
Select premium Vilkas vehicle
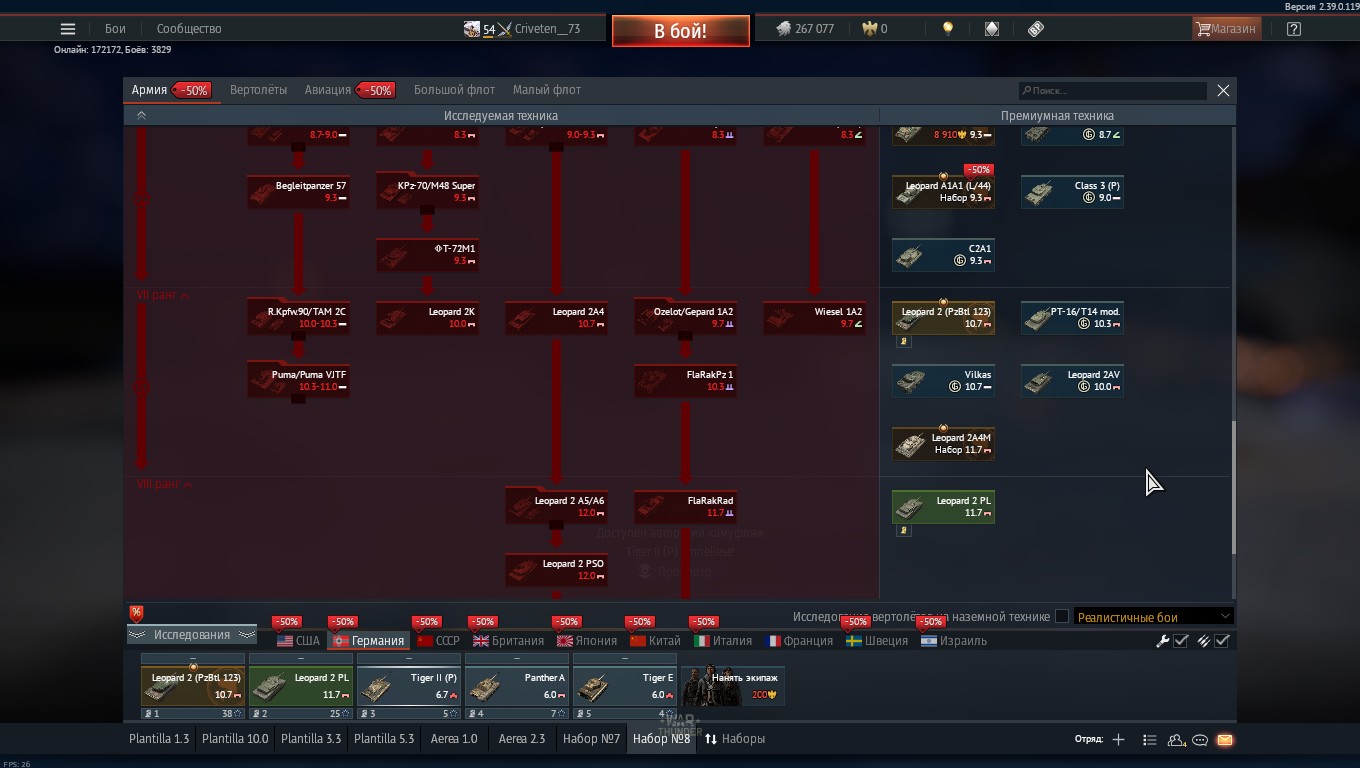point(943,381)
